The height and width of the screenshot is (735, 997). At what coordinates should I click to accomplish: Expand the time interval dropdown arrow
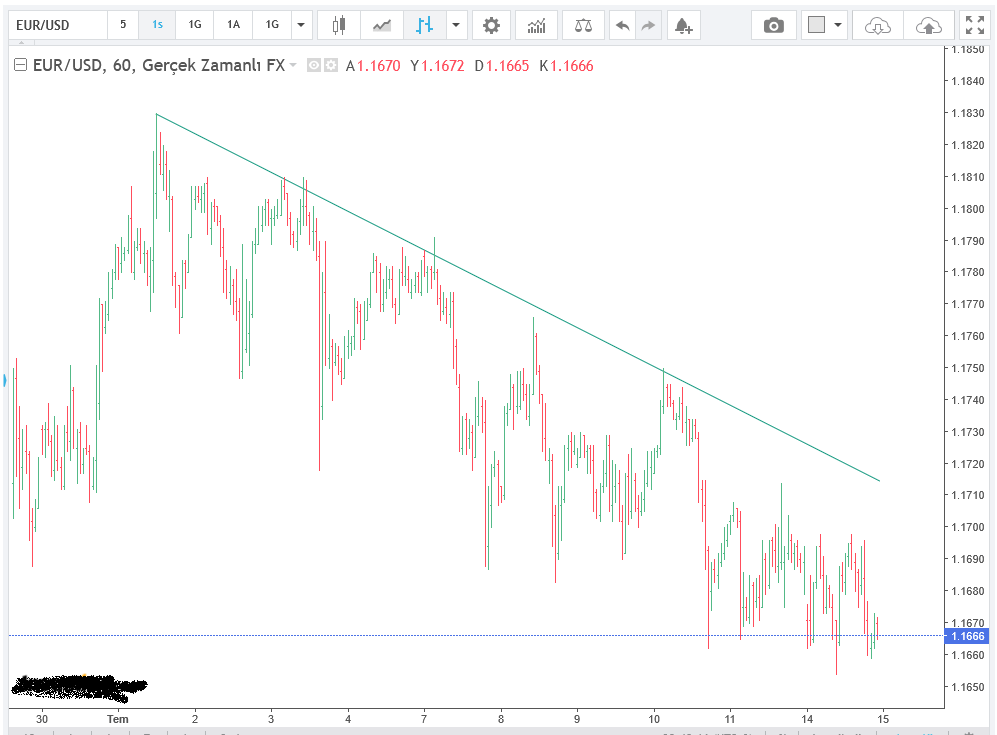[x=302, y=25]
